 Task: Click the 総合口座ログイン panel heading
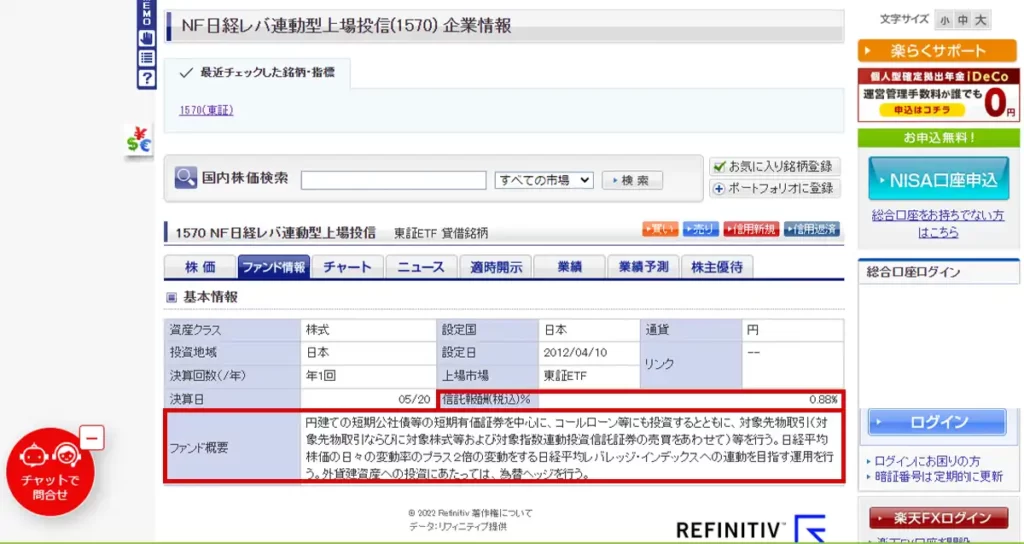pyautogui.click(x=913, y=272)
